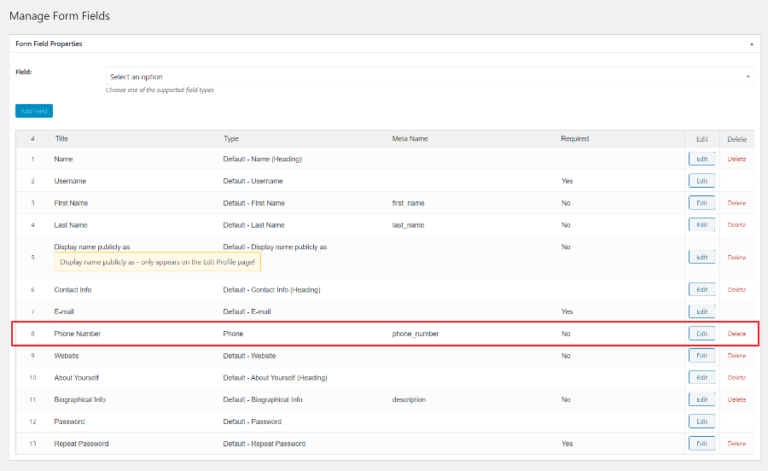Image resolution: width=768 pixels, height=471 pixels.
Task: Edit the First Name field
Action: [701, 203]
